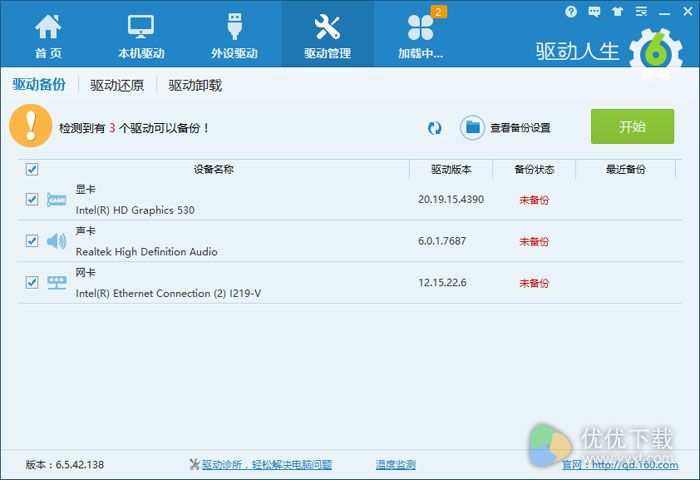Image resolution: width=700 pixels, height=480 pixels.
Task: Go to the 首页 home icon
Action: click(48, 27)
